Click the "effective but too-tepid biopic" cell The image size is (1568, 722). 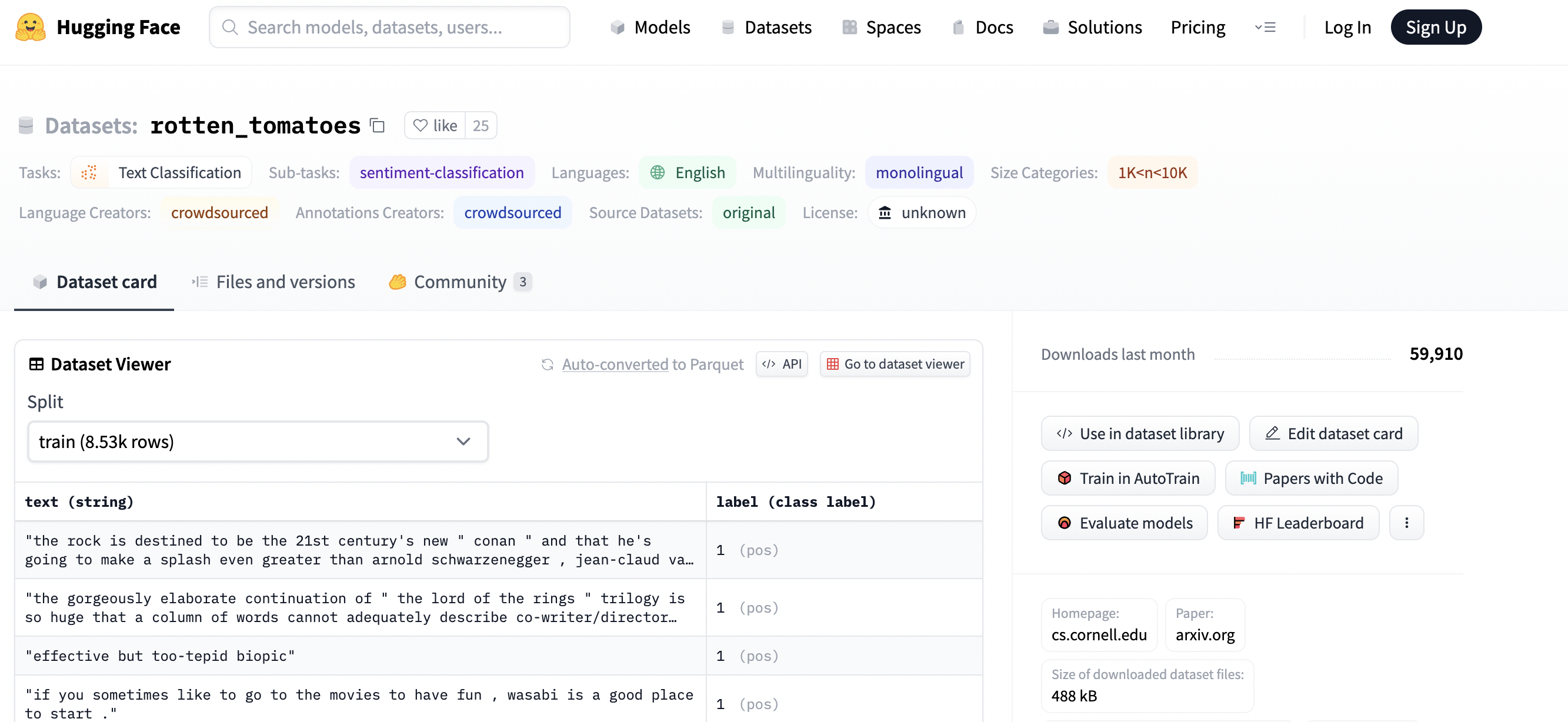click(361, 656)
